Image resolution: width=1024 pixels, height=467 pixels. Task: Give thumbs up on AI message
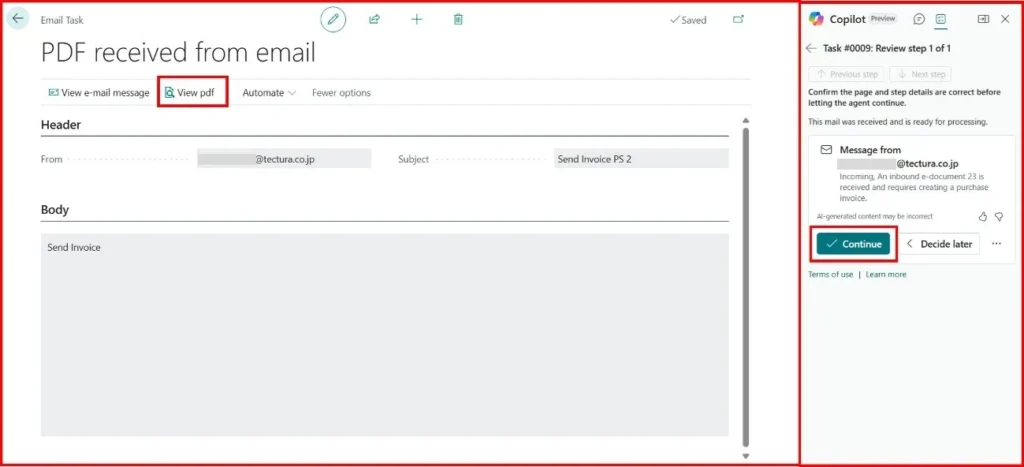(982, 216)
